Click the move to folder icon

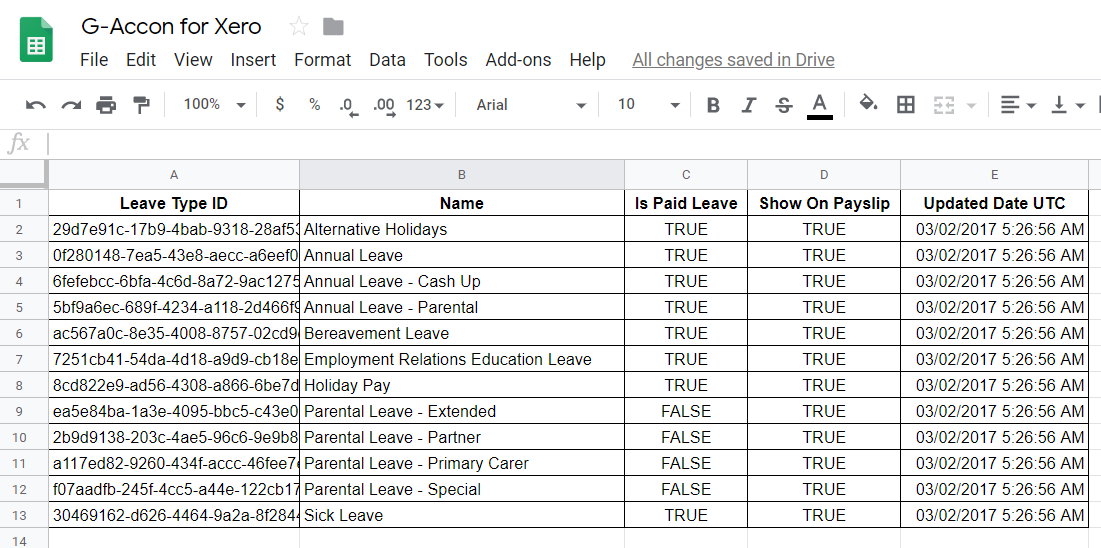[x=333, y=27]
